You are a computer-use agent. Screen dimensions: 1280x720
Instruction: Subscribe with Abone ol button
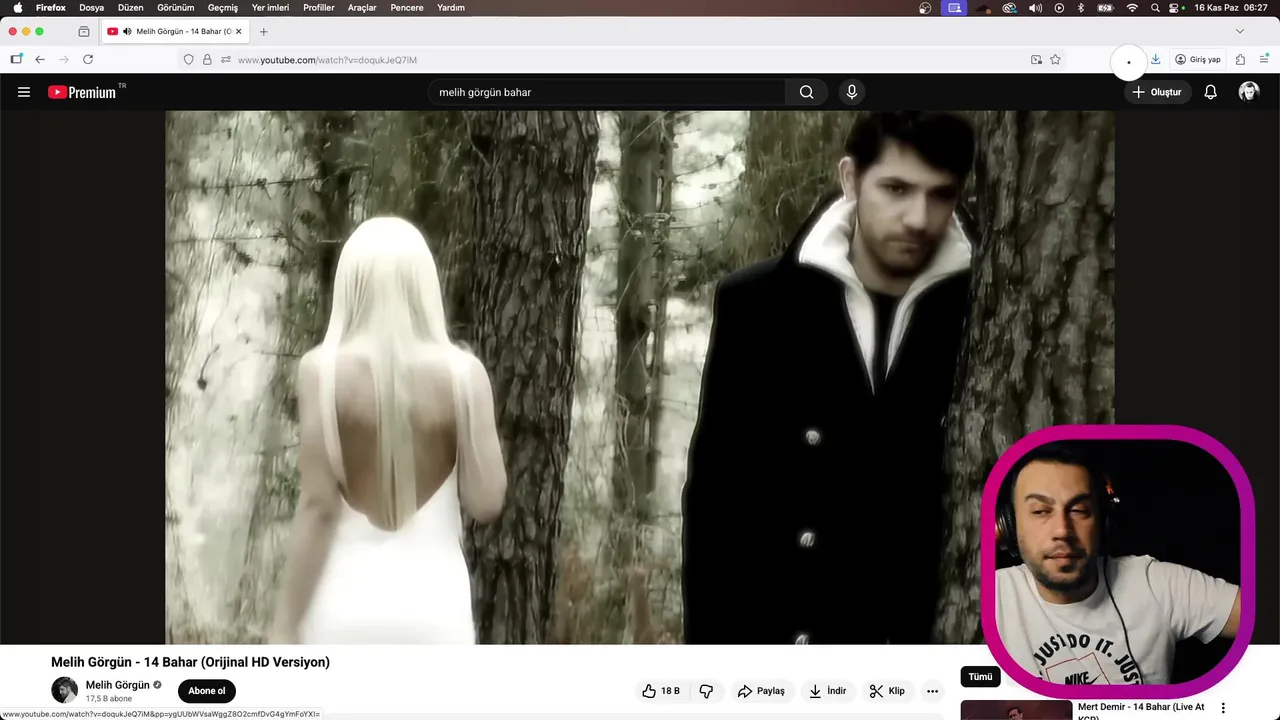(207, 691)
